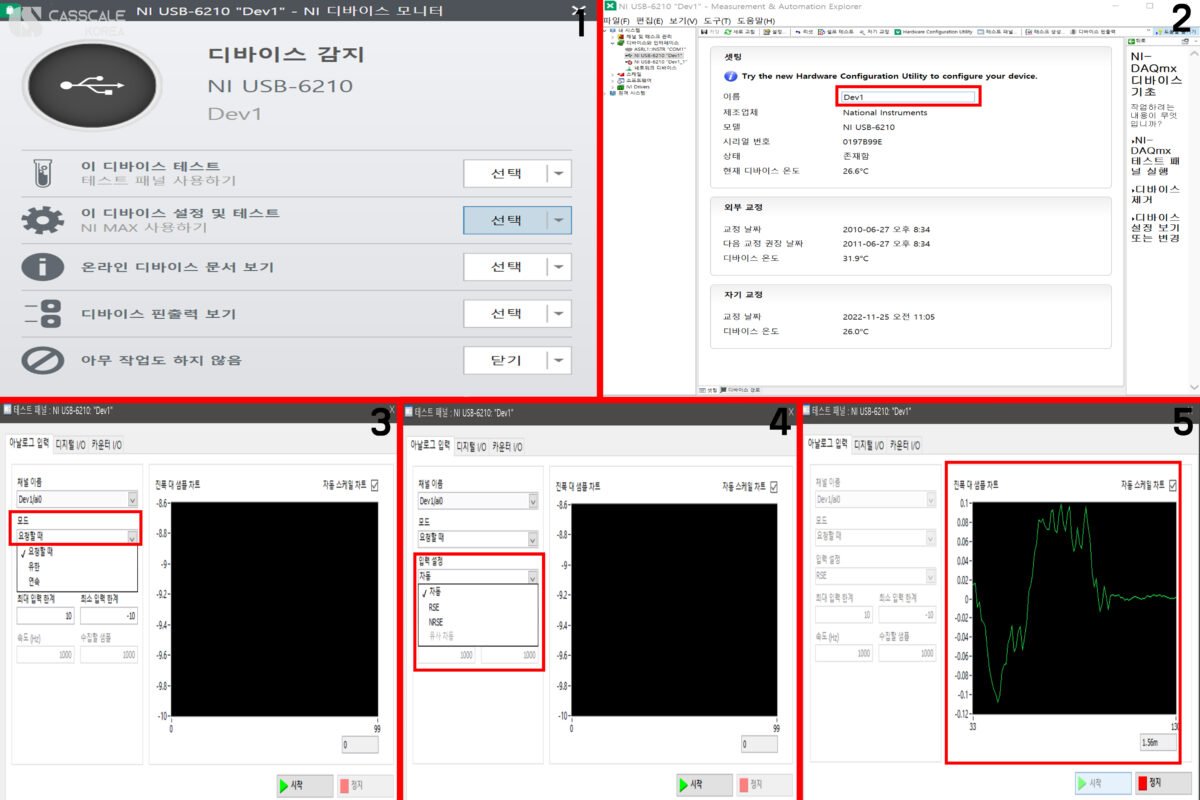Click the large USB device icon

point(91,87)
